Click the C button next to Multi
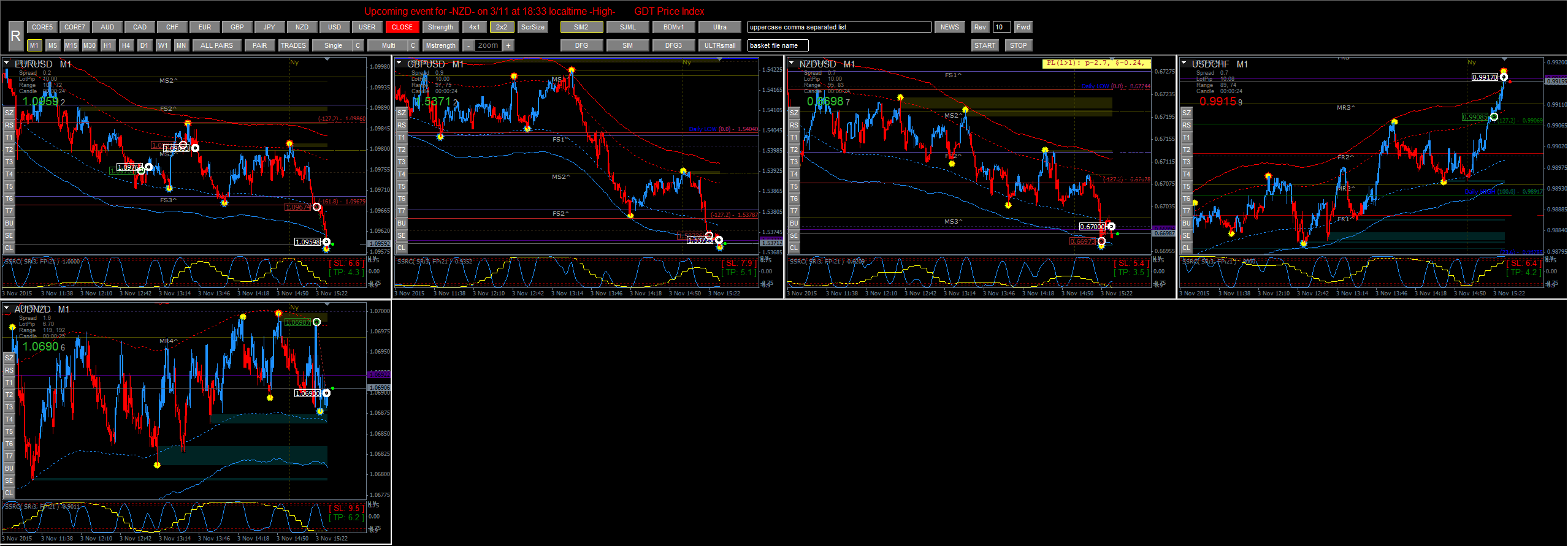This screenshot has width=1568, height=546. pyautogui.click(x=413, y=45)
